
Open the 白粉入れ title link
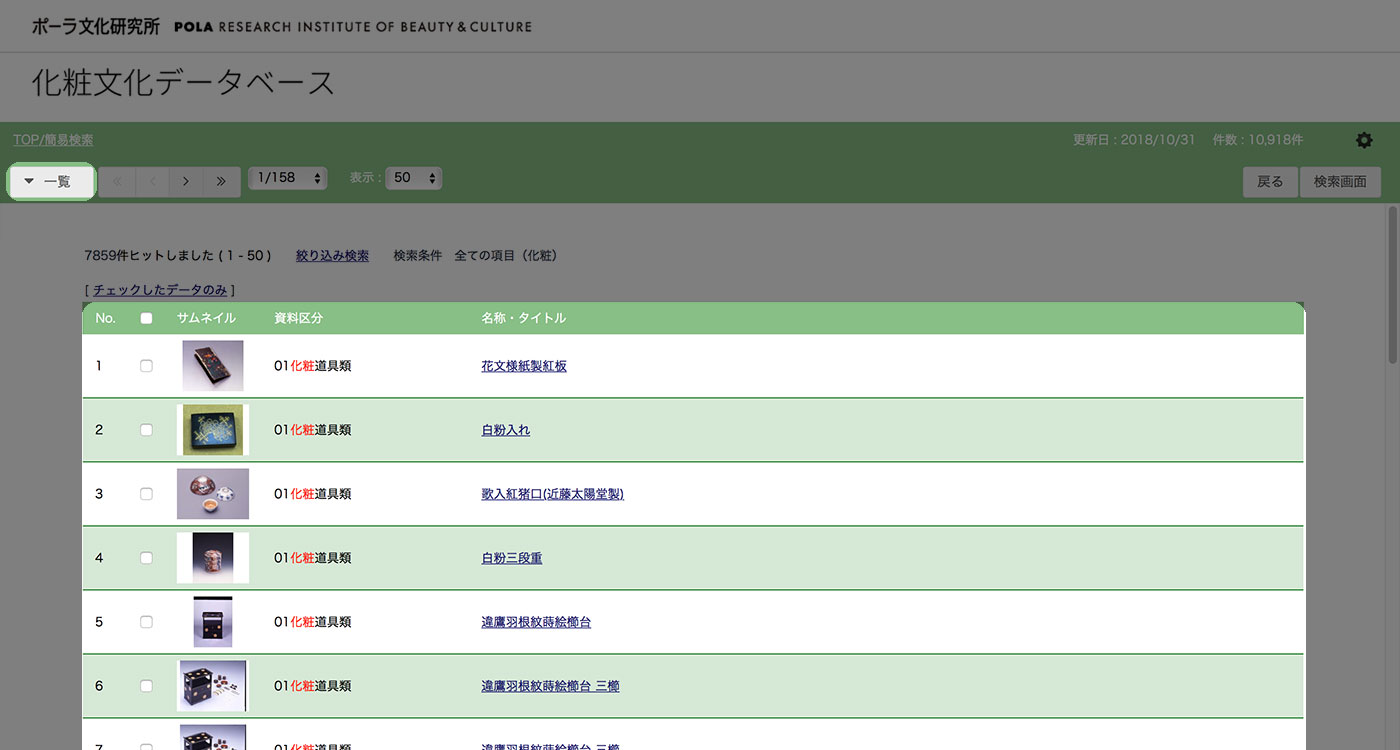click(x=505, y=430)
